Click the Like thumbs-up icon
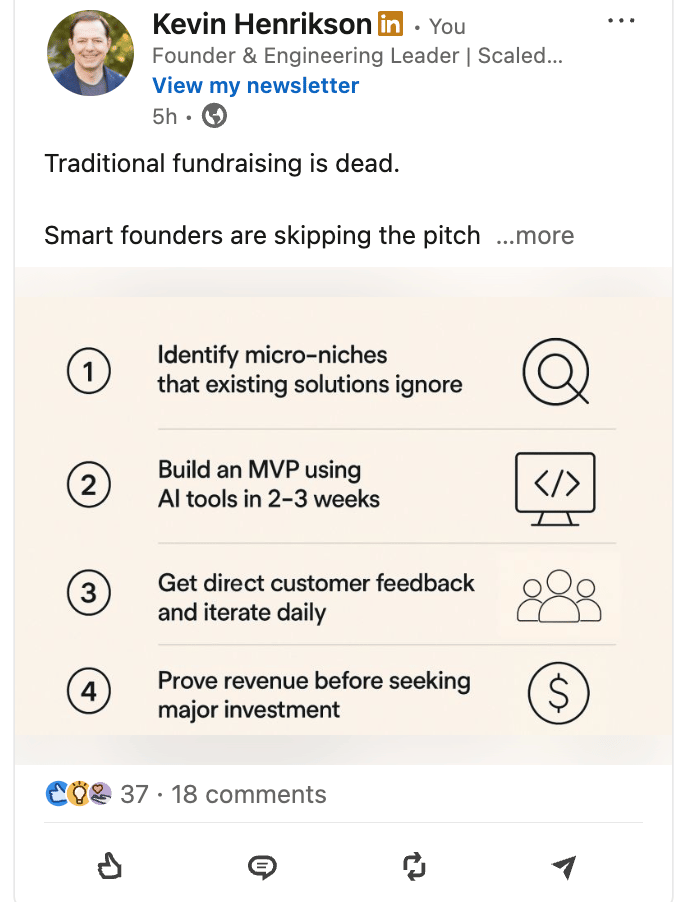 [x=109, y=866]
